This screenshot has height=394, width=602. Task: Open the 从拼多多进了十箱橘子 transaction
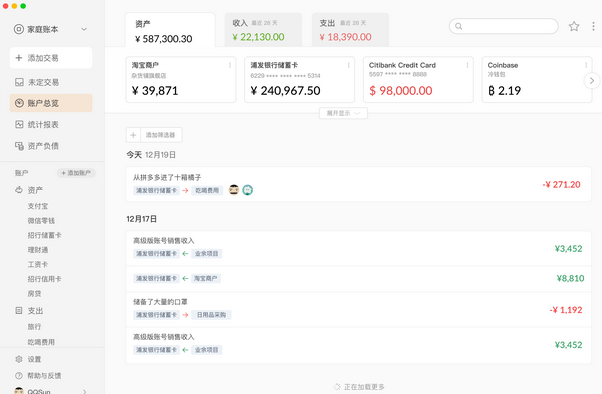pyautogui.click(x=359, y=184)
